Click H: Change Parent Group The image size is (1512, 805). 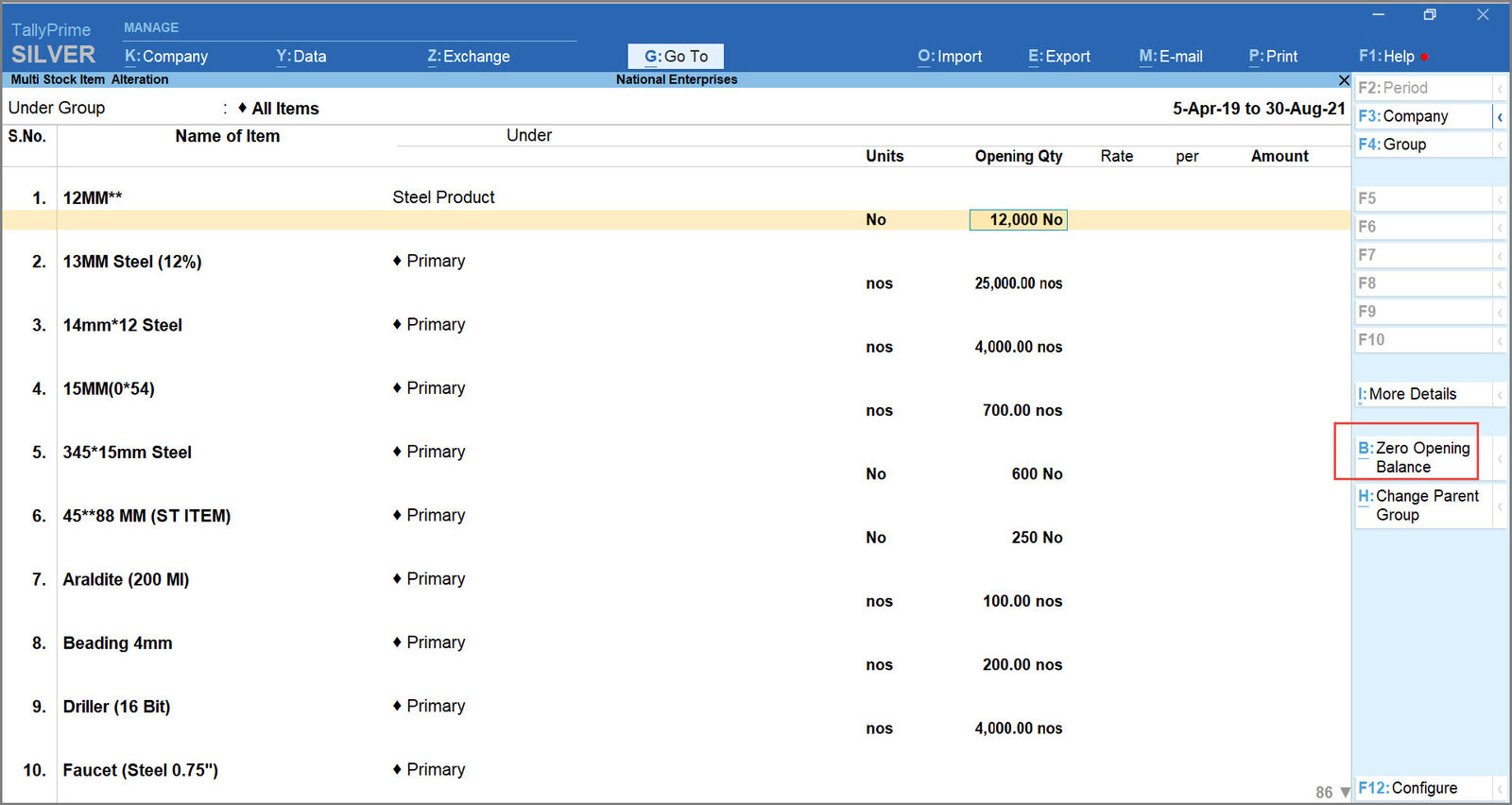1423,505
